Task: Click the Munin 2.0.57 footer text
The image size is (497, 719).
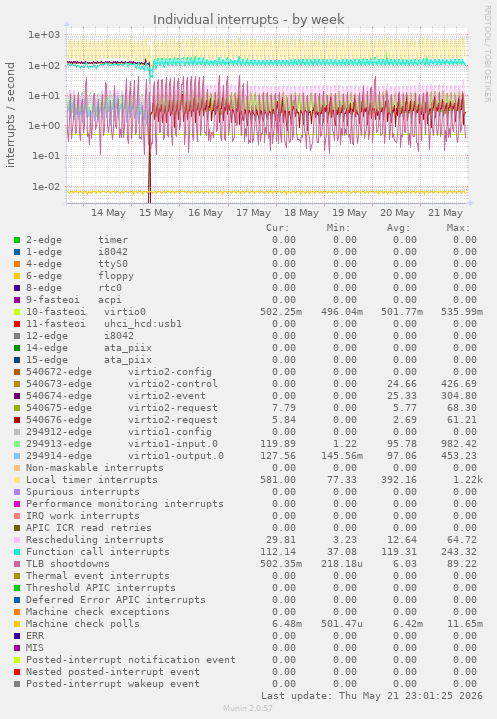Action: point(248,708)
